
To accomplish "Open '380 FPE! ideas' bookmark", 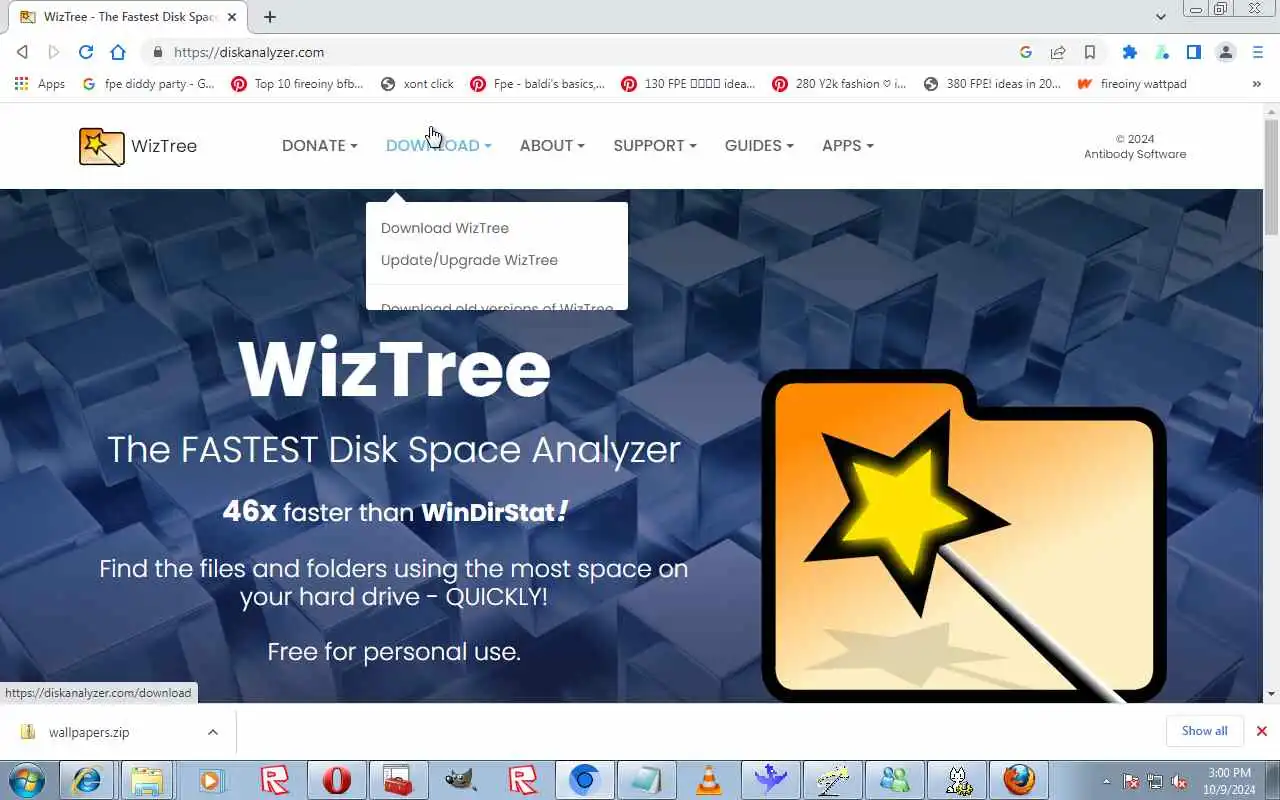I will tap(992, 84).
